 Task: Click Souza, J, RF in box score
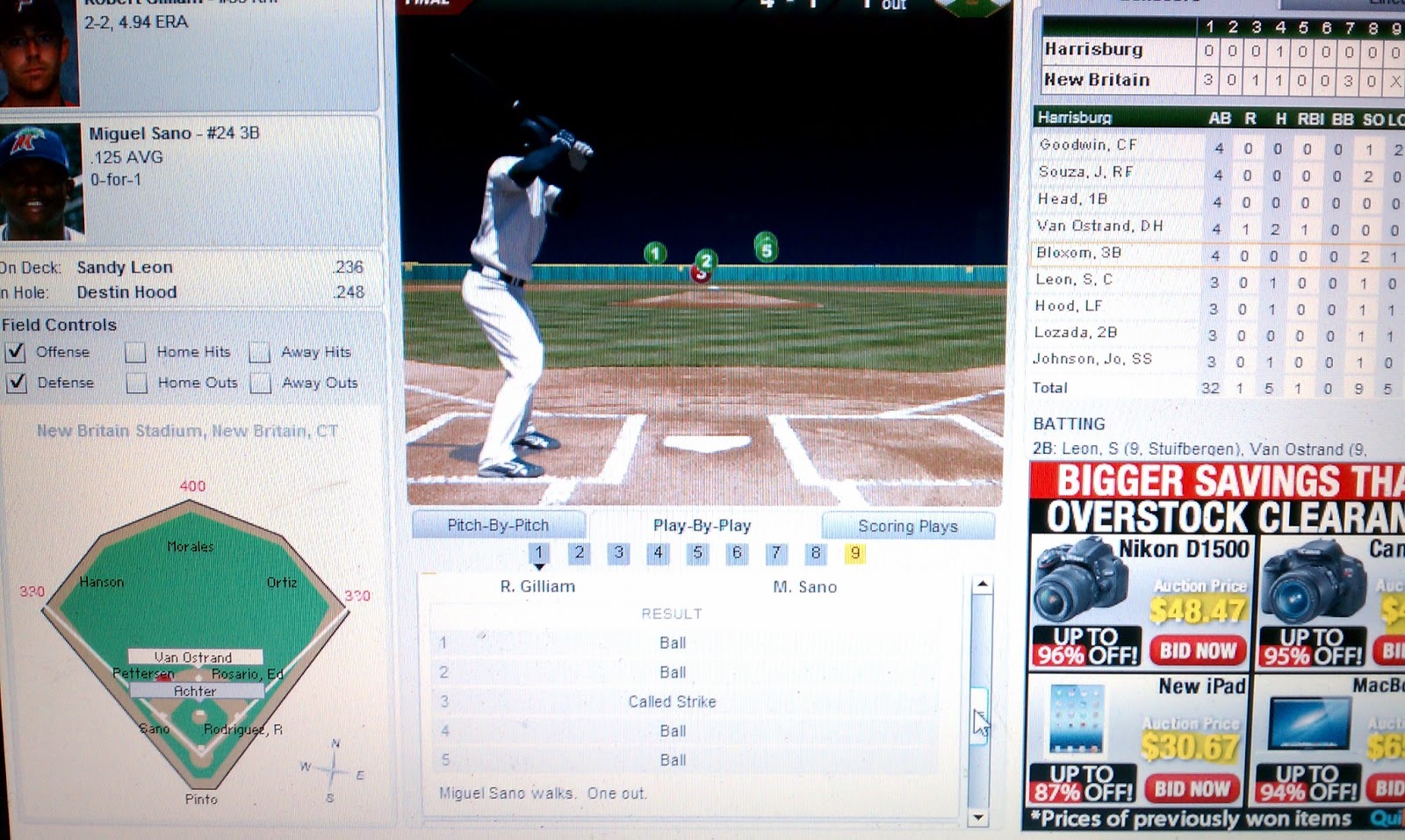point(1086,172)
